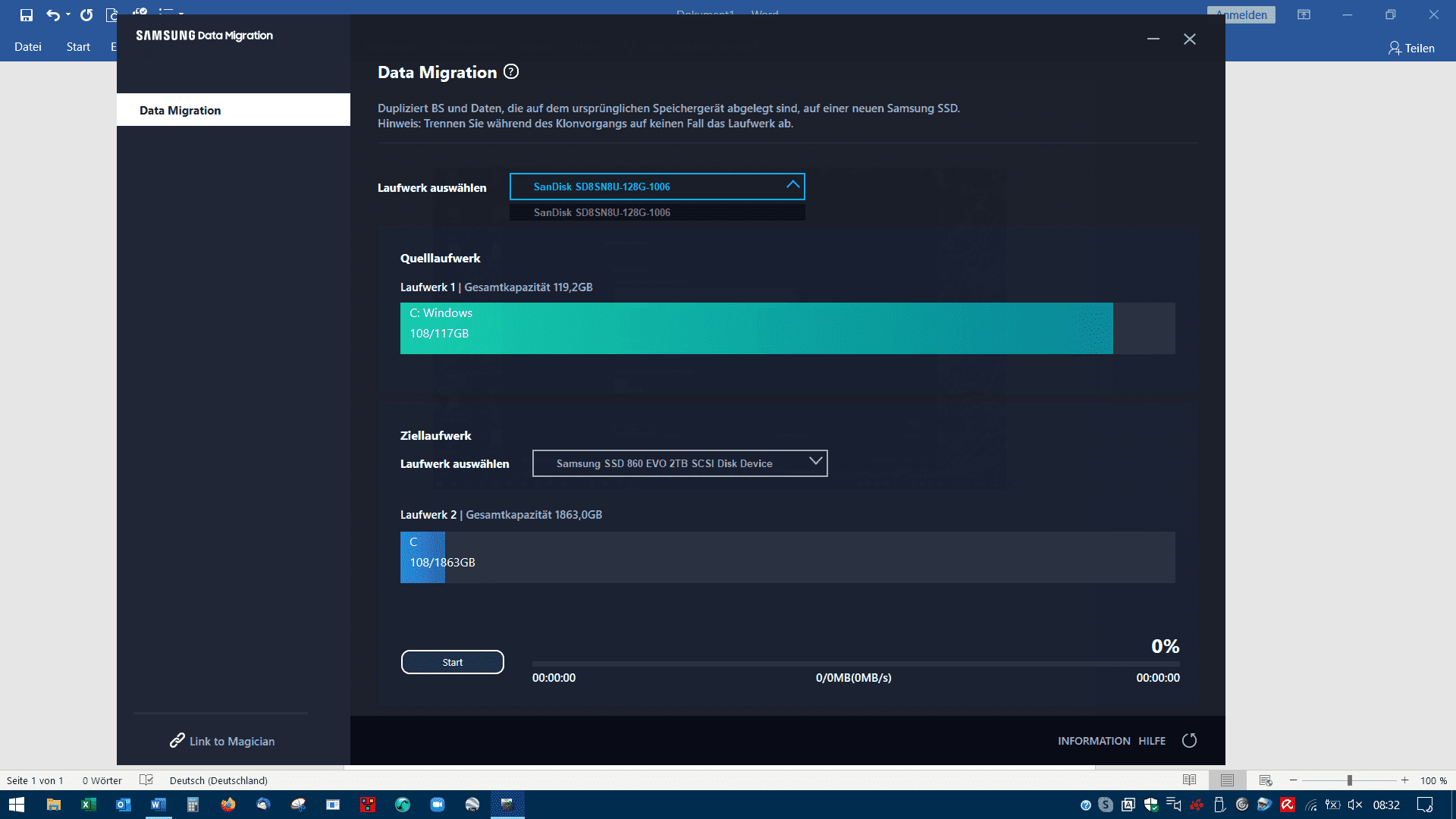Click the 08:32 taskbar clock
This screenshot has height=819, width=1456.
click(1386, 805)
